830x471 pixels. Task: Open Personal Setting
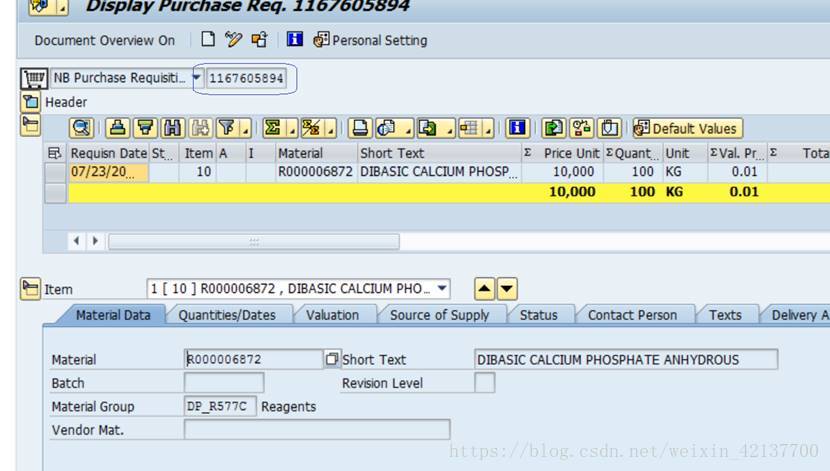[x=371, y=40]
